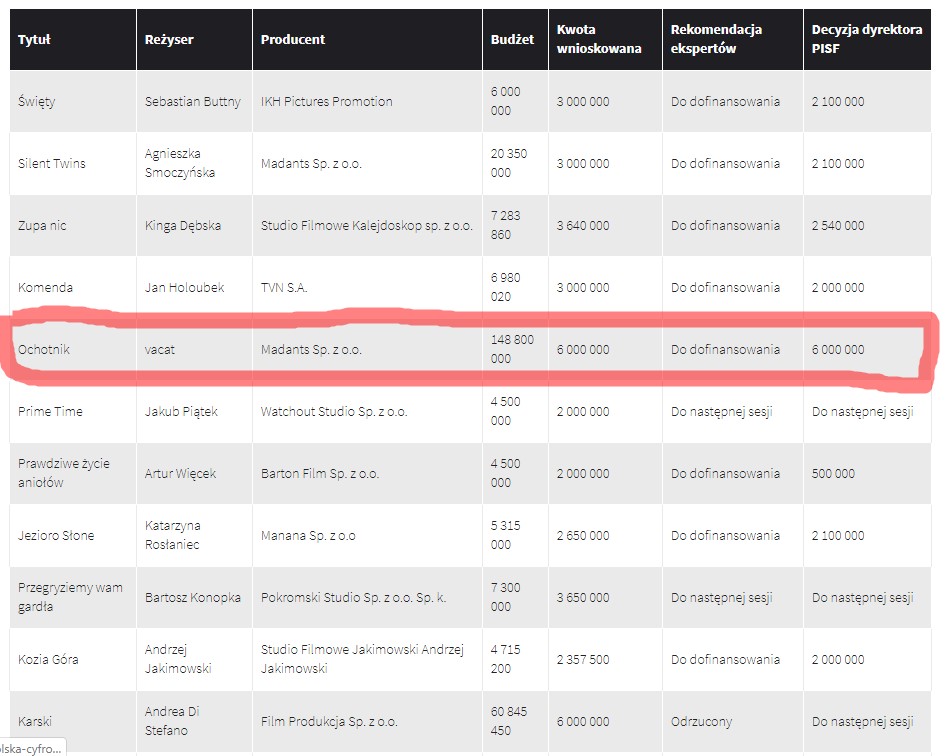Click requested amount 3 640 000

583,225
